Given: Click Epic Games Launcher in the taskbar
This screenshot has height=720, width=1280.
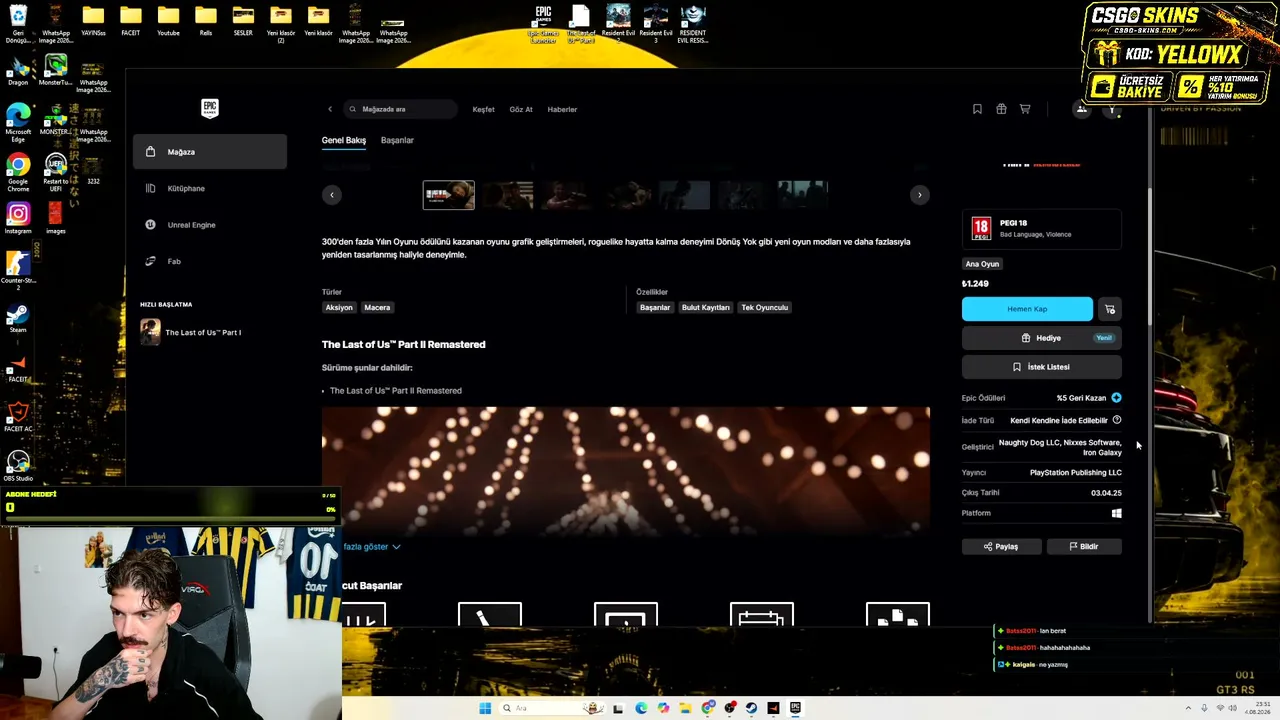Looking at the screenshot, I should point(796,708).
